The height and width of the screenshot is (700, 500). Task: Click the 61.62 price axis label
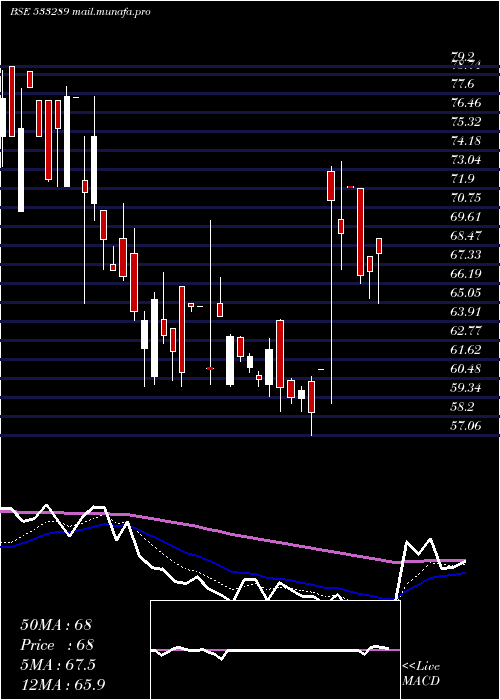466,350
